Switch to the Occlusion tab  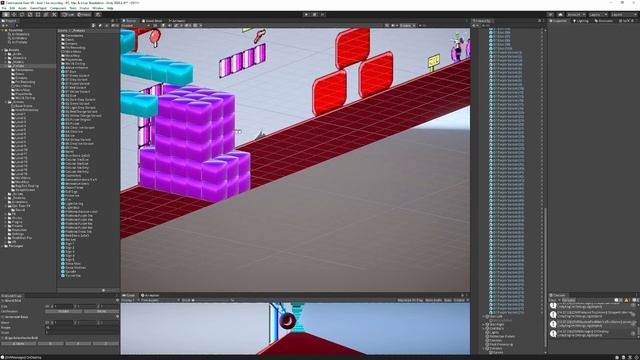(604, 20)
